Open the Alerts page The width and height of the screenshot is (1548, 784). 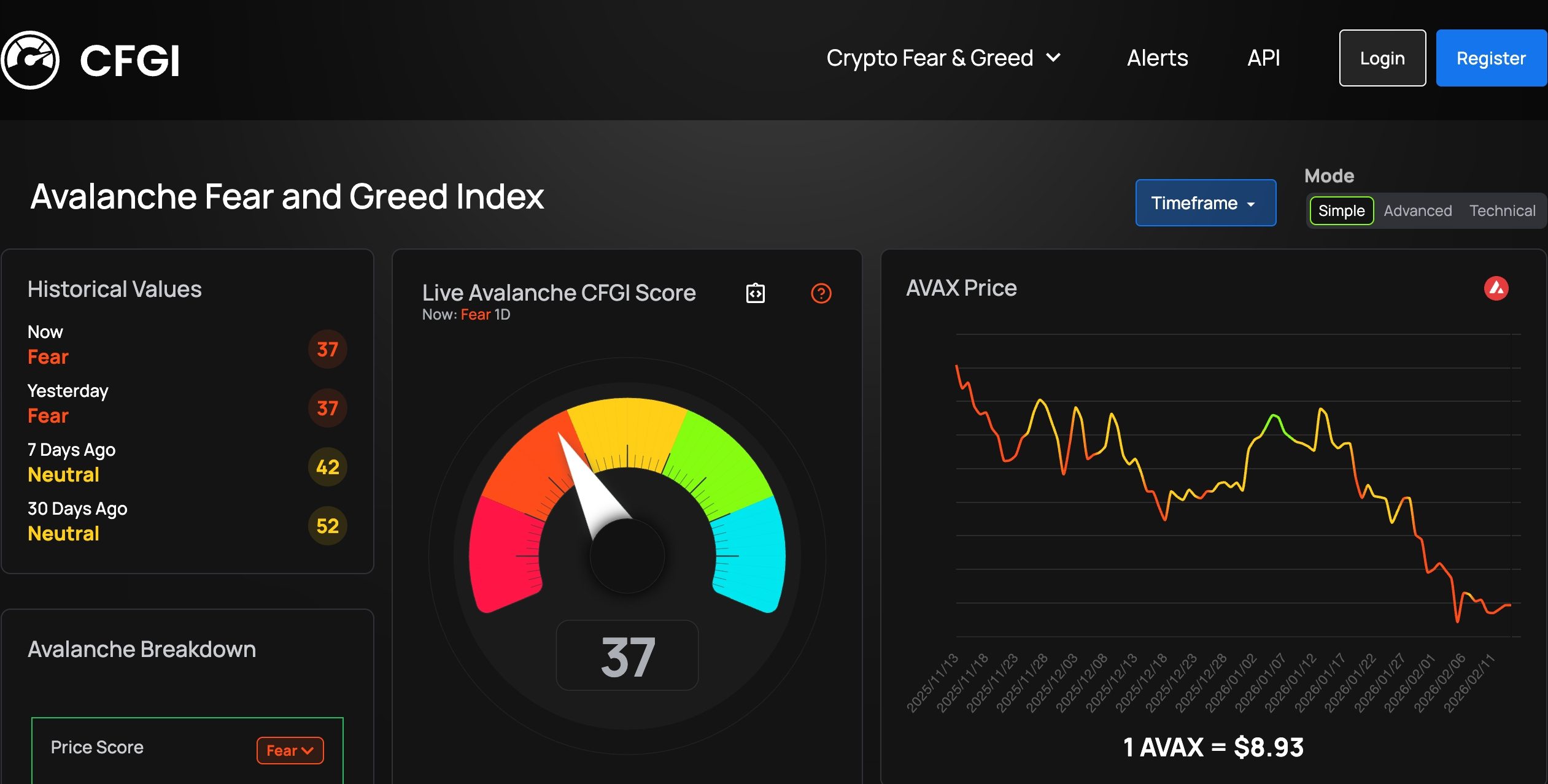[x=1157, y=58]
